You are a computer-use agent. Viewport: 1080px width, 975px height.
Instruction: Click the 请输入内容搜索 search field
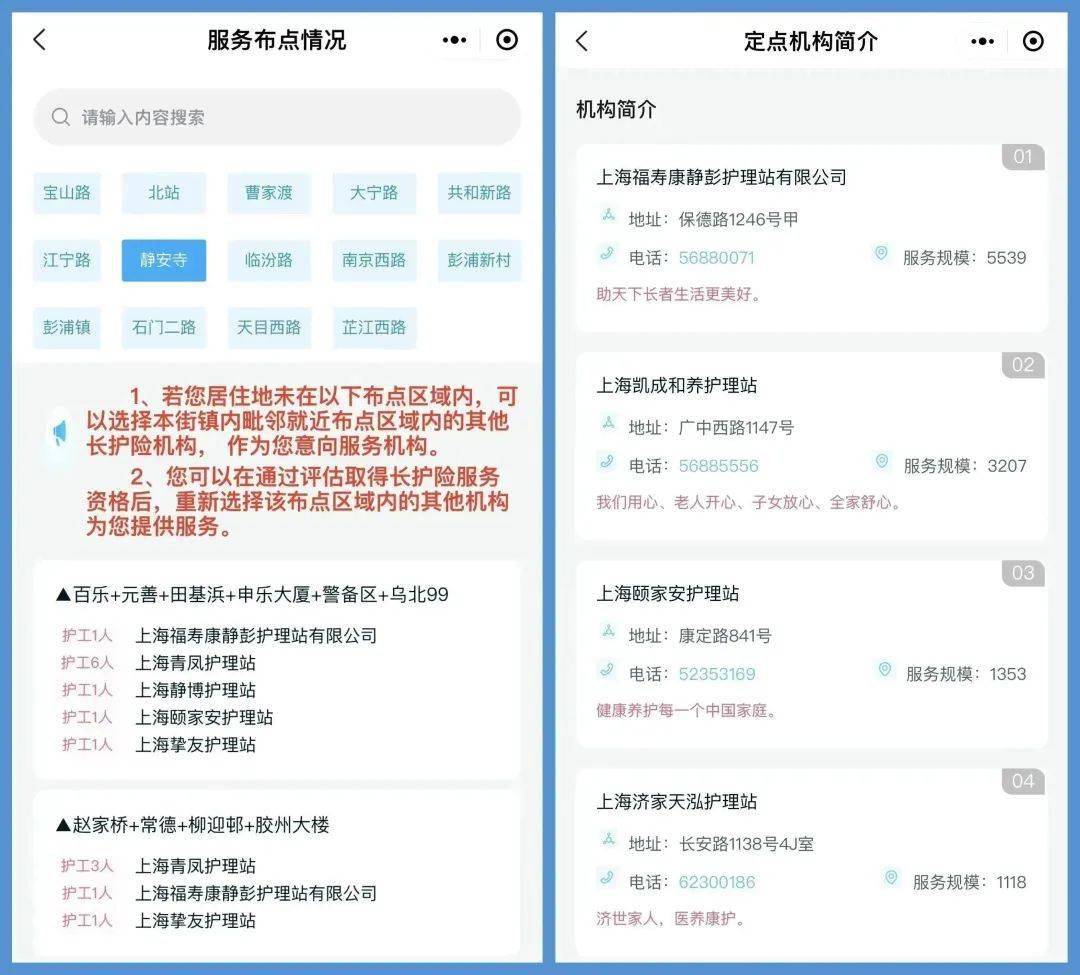pyautogui.click(x=270, y=118)
